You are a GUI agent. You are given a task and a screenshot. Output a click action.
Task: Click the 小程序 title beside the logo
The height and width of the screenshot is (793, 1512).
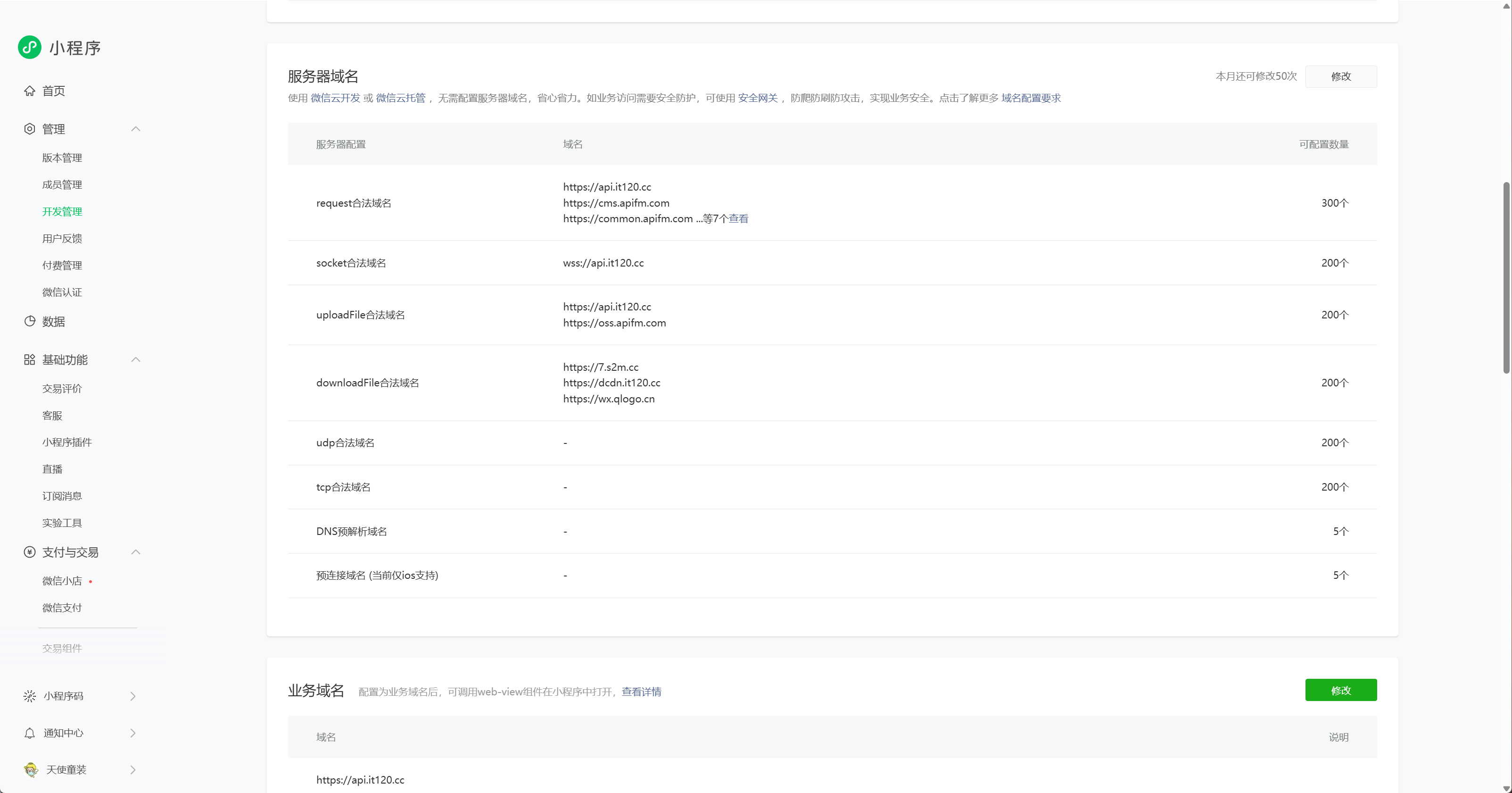[75, 48]
